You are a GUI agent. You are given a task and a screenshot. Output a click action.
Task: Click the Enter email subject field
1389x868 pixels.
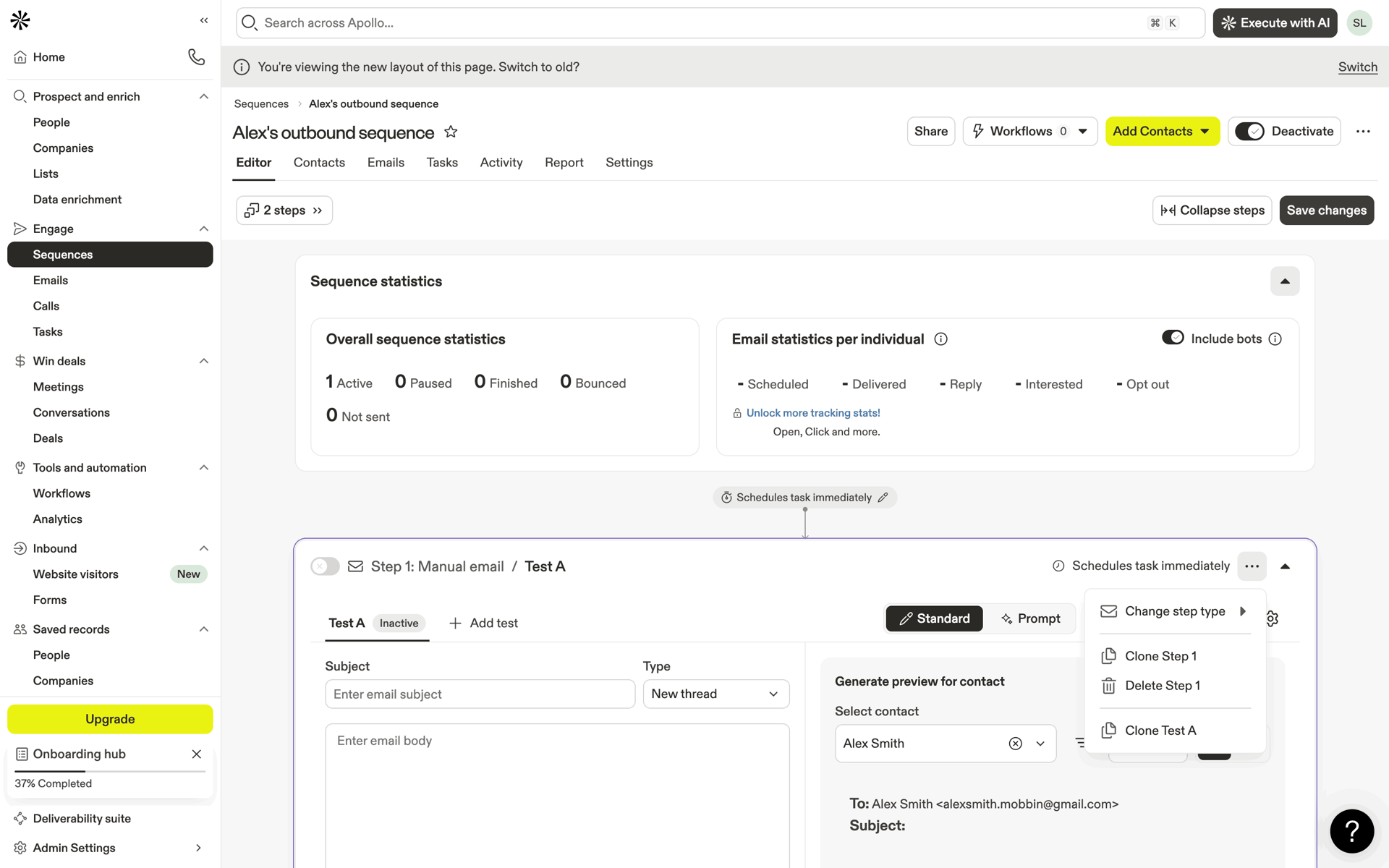(x=480, y=694)
